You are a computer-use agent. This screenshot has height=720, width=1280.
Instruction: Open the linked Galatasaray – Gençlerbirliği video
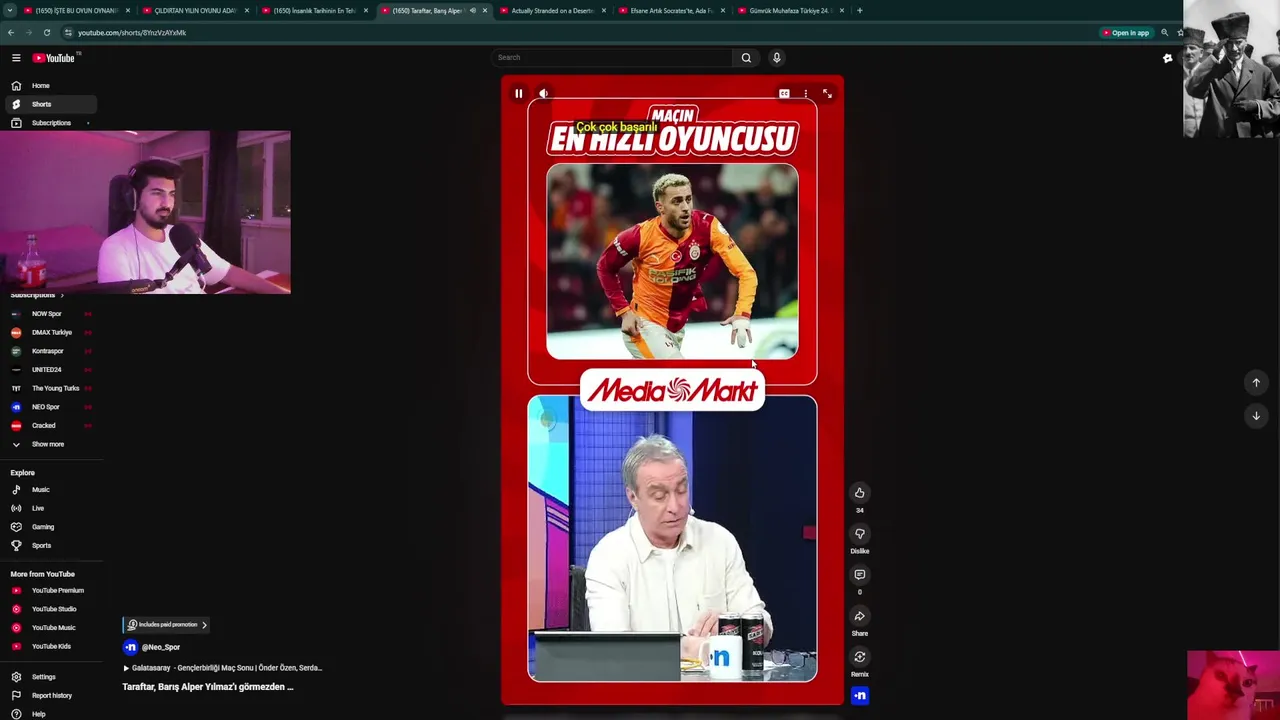[222, 668]
